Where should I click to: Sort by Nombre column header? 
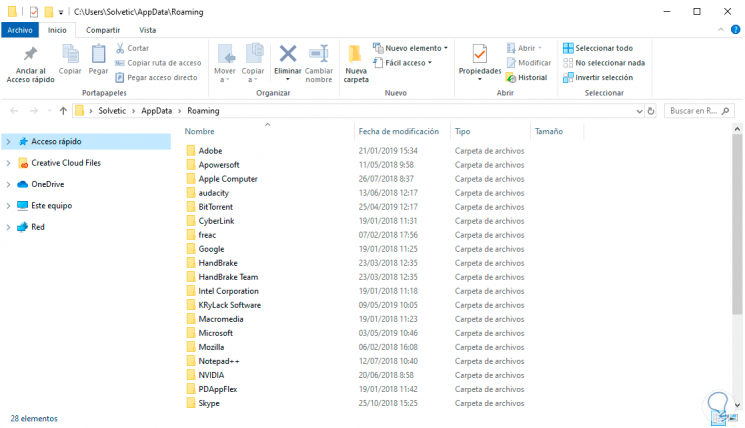click(x=200, y=131)
